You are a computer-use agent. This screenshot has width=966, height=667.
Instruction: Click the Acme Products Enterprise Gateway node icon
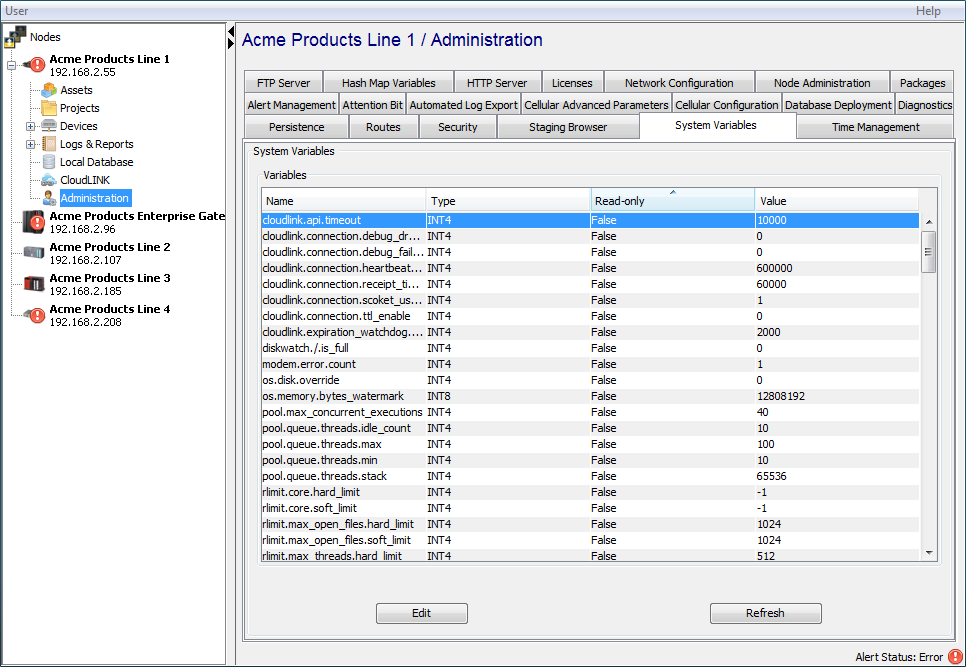point(34,222)
